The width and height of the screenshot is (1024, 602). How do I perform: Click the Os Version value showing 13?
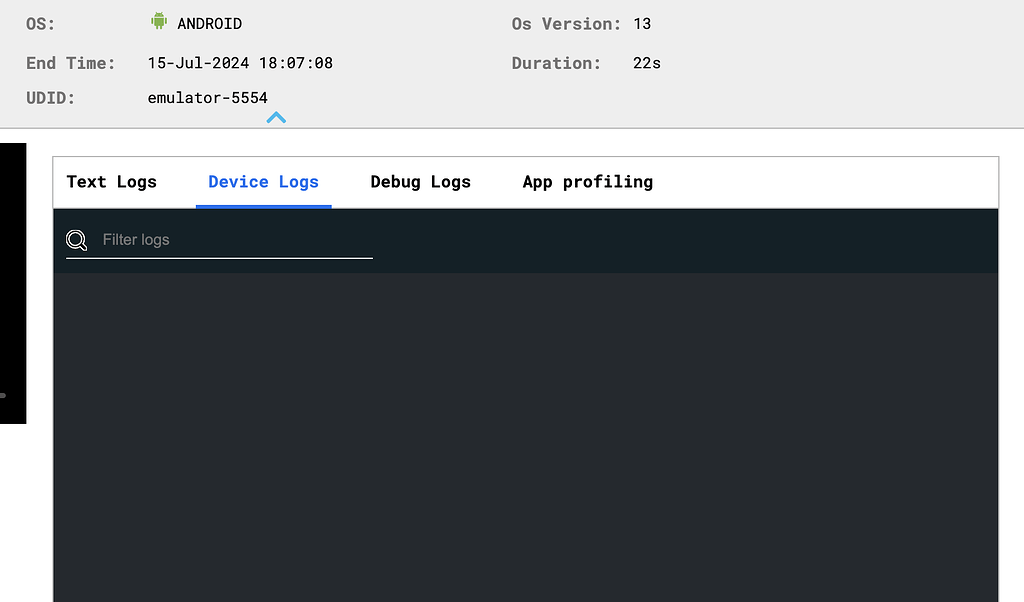[x=642, y=23]
